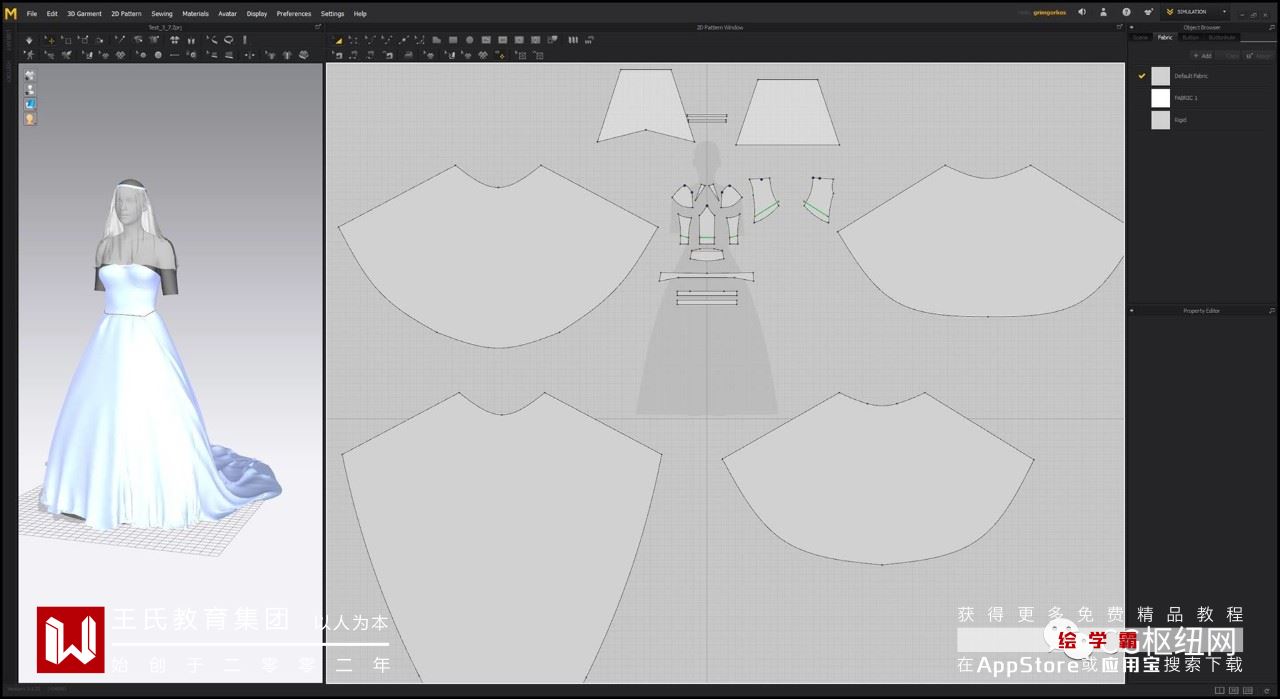Click the Add button in Fabric list
Screen dimensions: 1280x699
click(1201, 56)
